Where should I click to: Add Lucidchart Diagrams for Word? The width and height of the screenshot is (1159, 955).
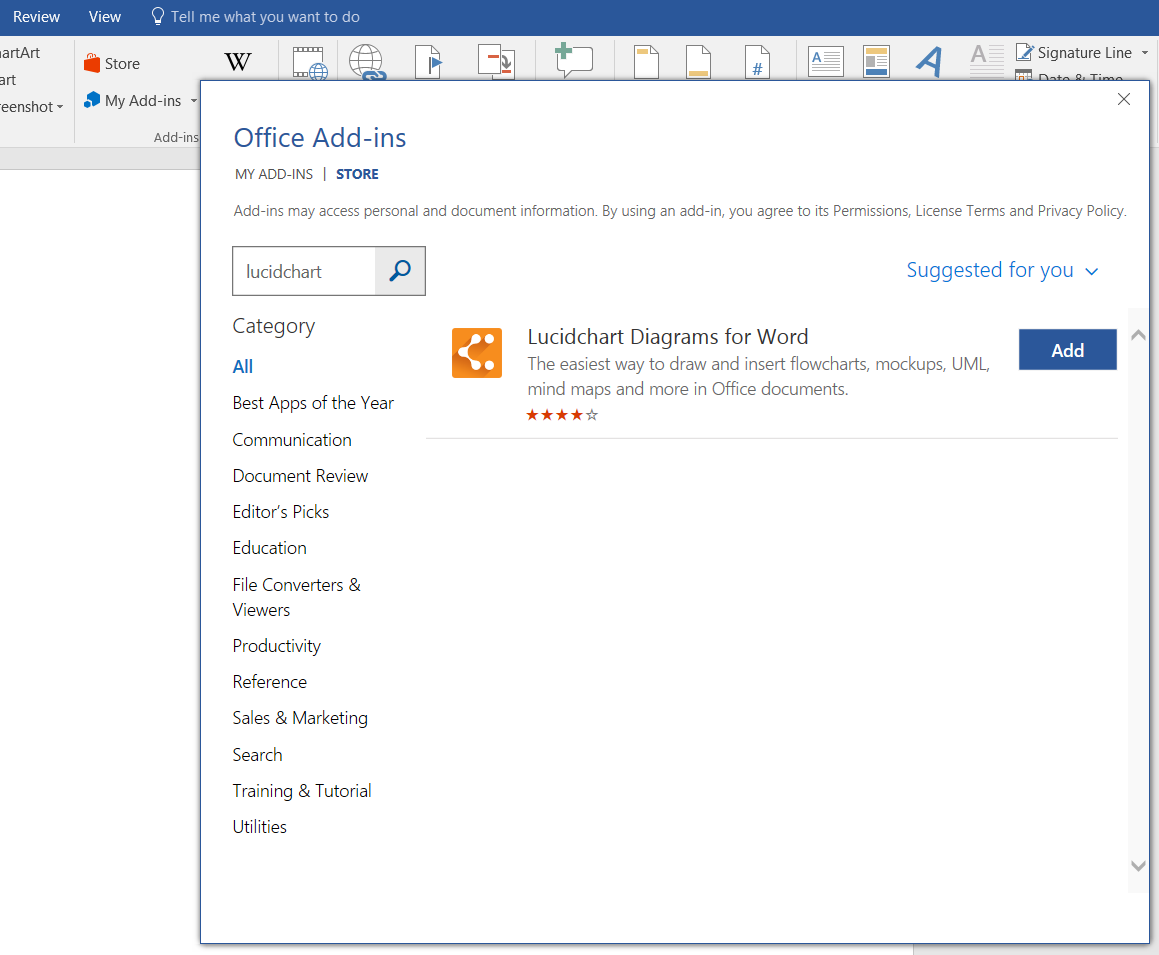coord(1067,350)
